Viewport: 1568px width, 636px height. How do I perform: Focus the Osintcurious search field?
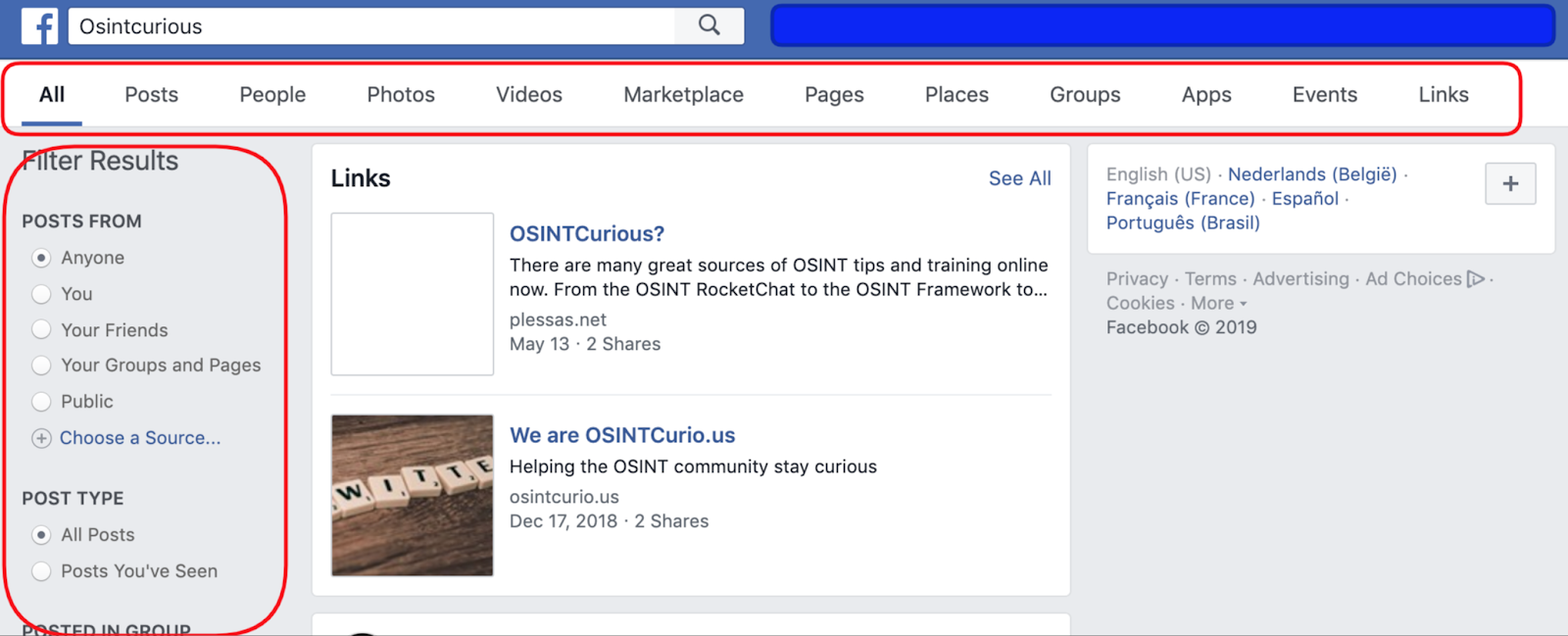coord(372,26)
